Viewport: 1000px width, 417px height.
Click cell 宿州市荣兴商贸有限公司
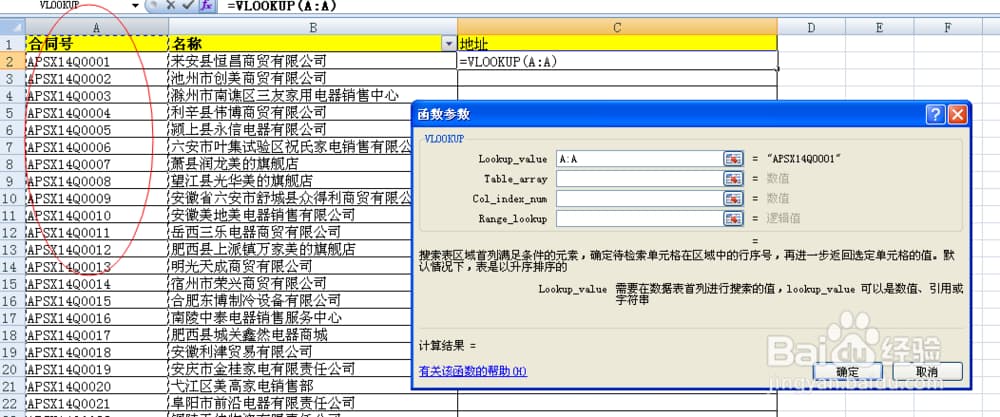[x=291, y=284]
